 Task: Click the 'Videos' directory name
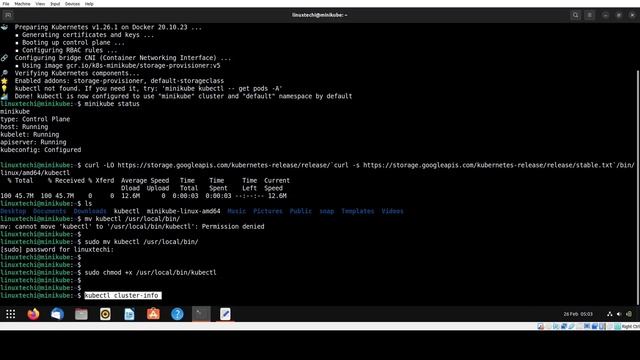pyautogui.click(x=392, y=211)
